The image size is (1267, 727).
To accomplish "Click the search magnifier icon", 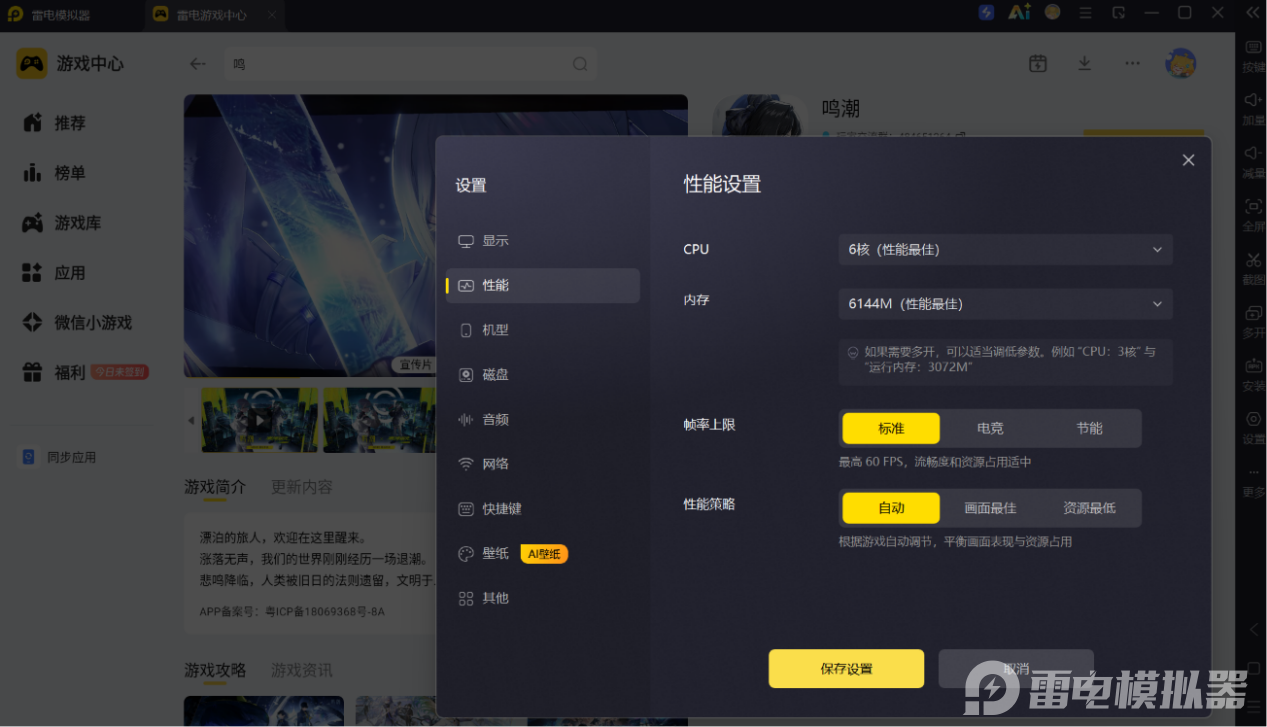I will (580, 64).
